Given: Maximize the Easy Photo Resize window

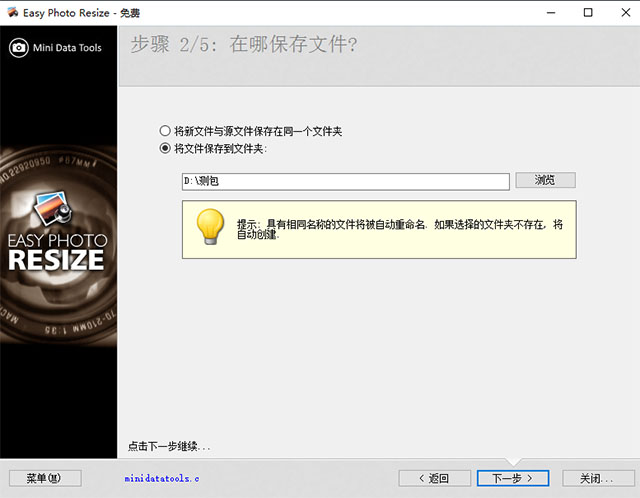Looking at the screenshot, I should pos(588,13).
